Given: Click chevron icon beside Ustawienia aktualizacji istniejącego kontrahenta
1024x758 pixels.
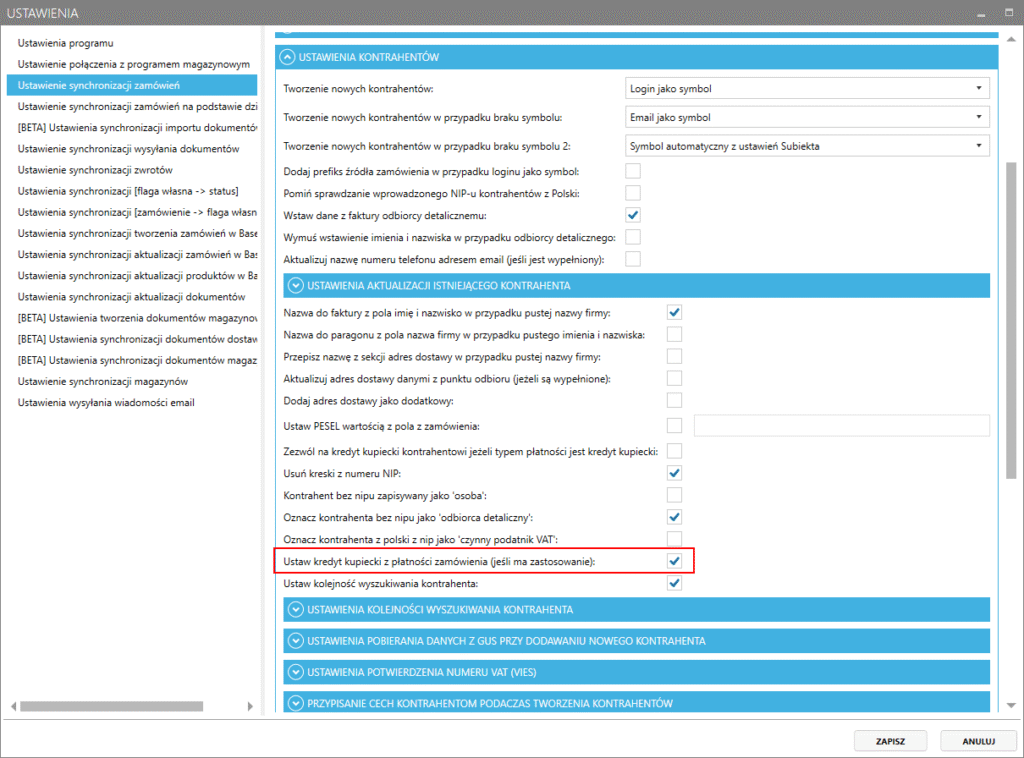Looking at the screenshot, I should pos(294,286).
